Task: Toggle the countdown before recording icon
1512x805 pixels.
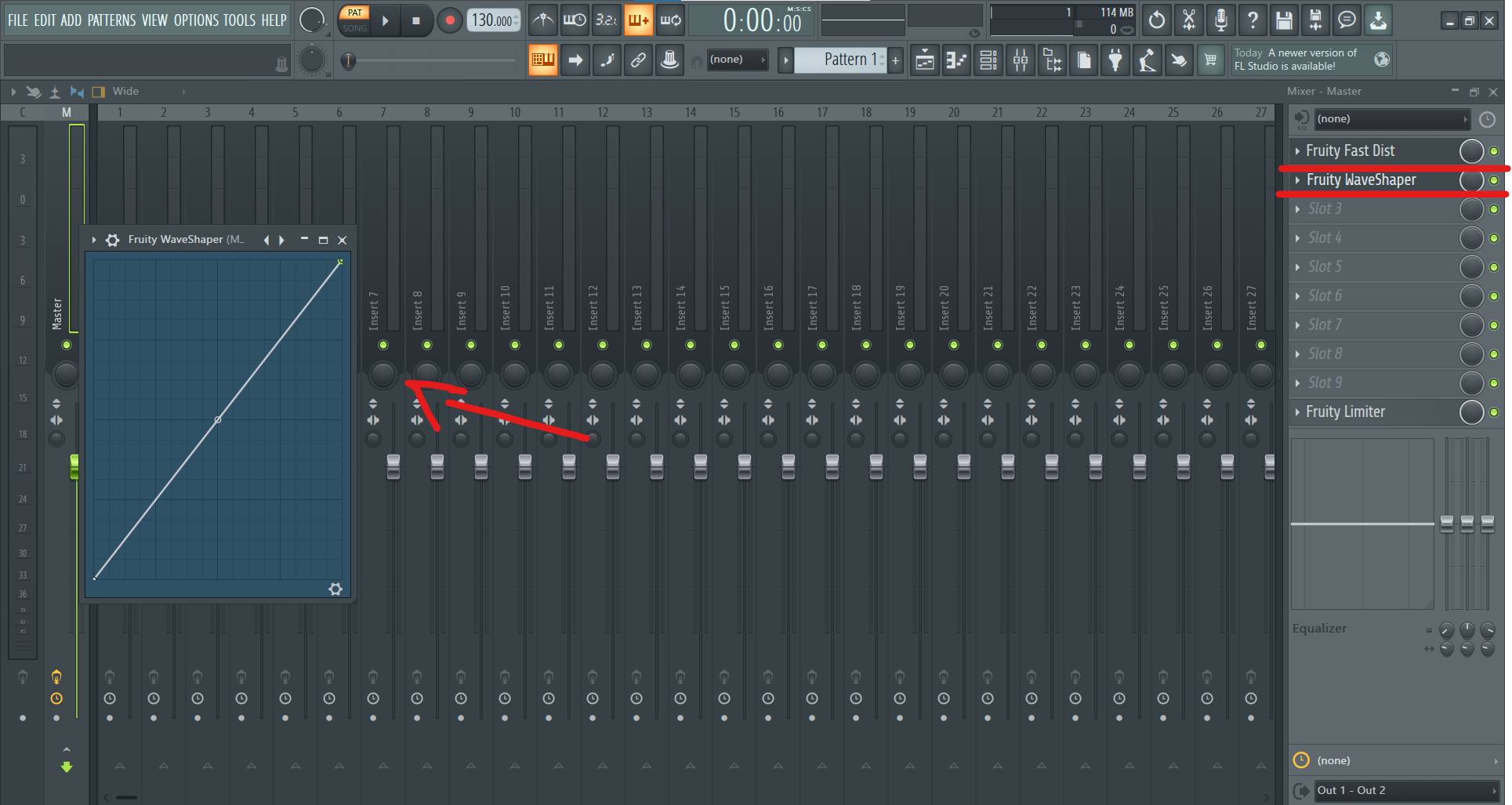Action: point(606,20)
